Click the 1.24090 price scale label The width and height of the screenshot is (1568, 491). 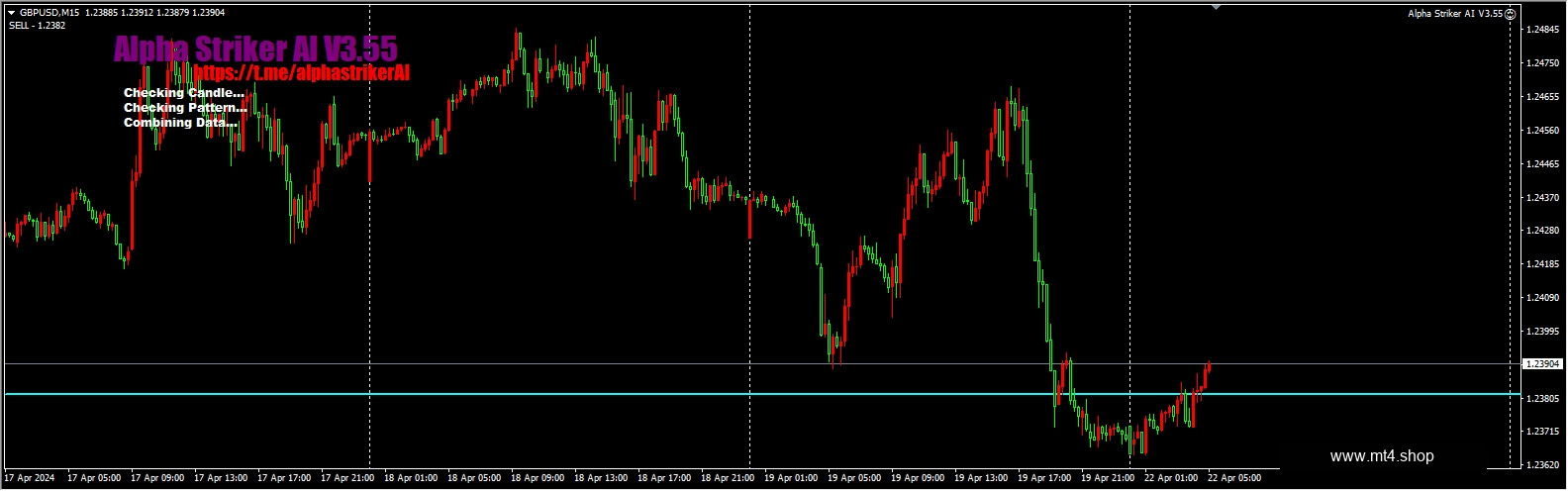click(1542, 298)
